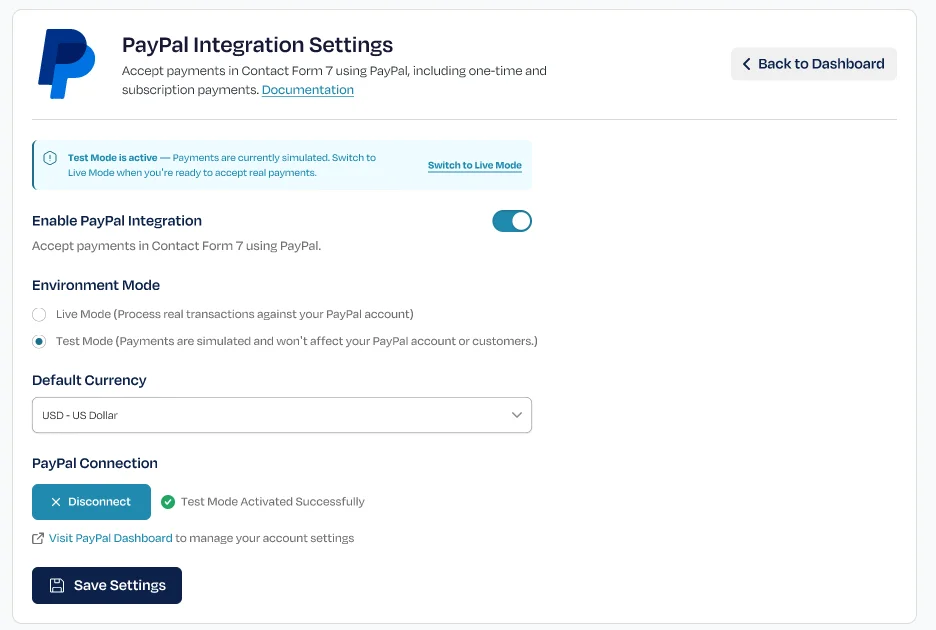
Task: Click the Enable PayPal Integration label
Action: tap(117, 221)
